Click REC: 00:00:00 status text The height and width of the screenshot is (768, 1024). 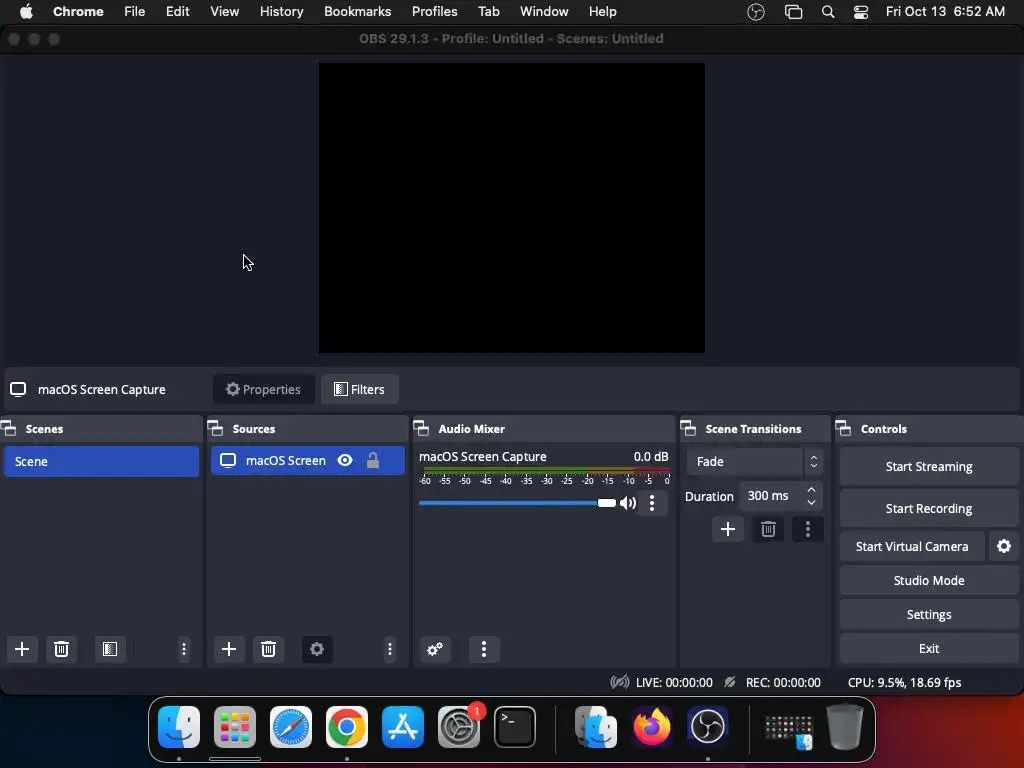783,682
